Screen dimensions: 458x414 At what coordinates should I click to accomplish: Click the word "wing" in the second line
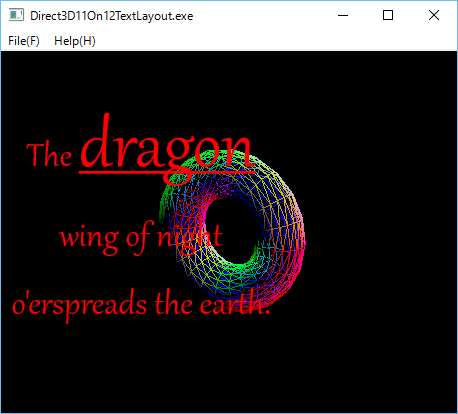click(x=89, y=238)
